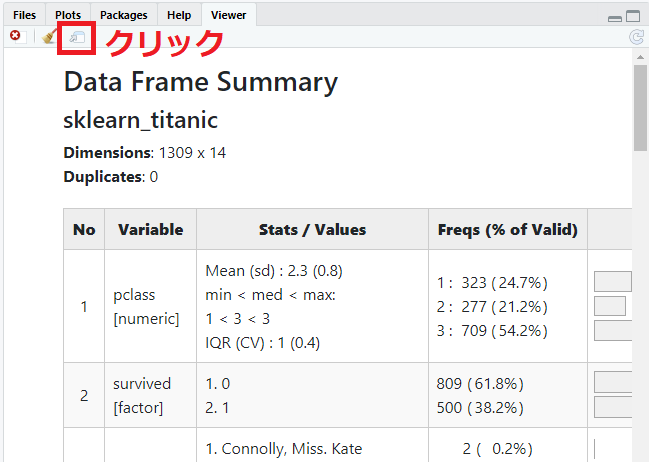
Task: Minimize the Viewer pane
Action: pos(615,16)
